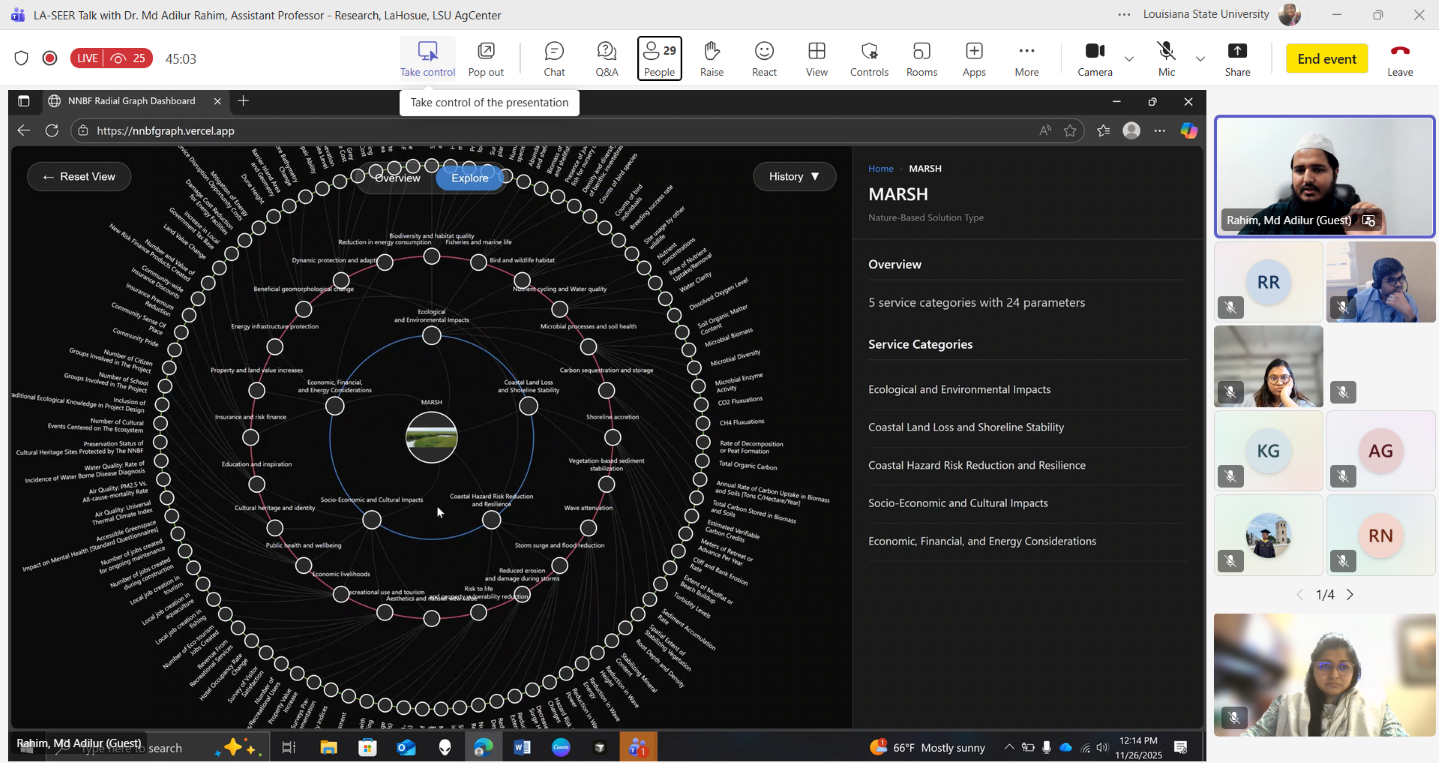1439x763 pixels.
Task: Expand the camera options dropdown arrow
Action: 1129,59
